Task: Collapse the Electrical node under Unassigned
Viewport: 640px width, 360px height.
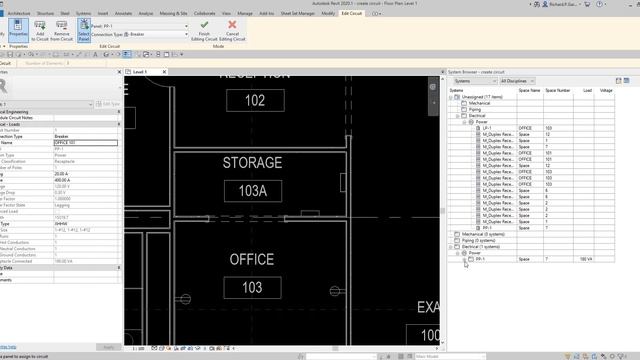Action: pyautogui.click(x=458, y=116)
